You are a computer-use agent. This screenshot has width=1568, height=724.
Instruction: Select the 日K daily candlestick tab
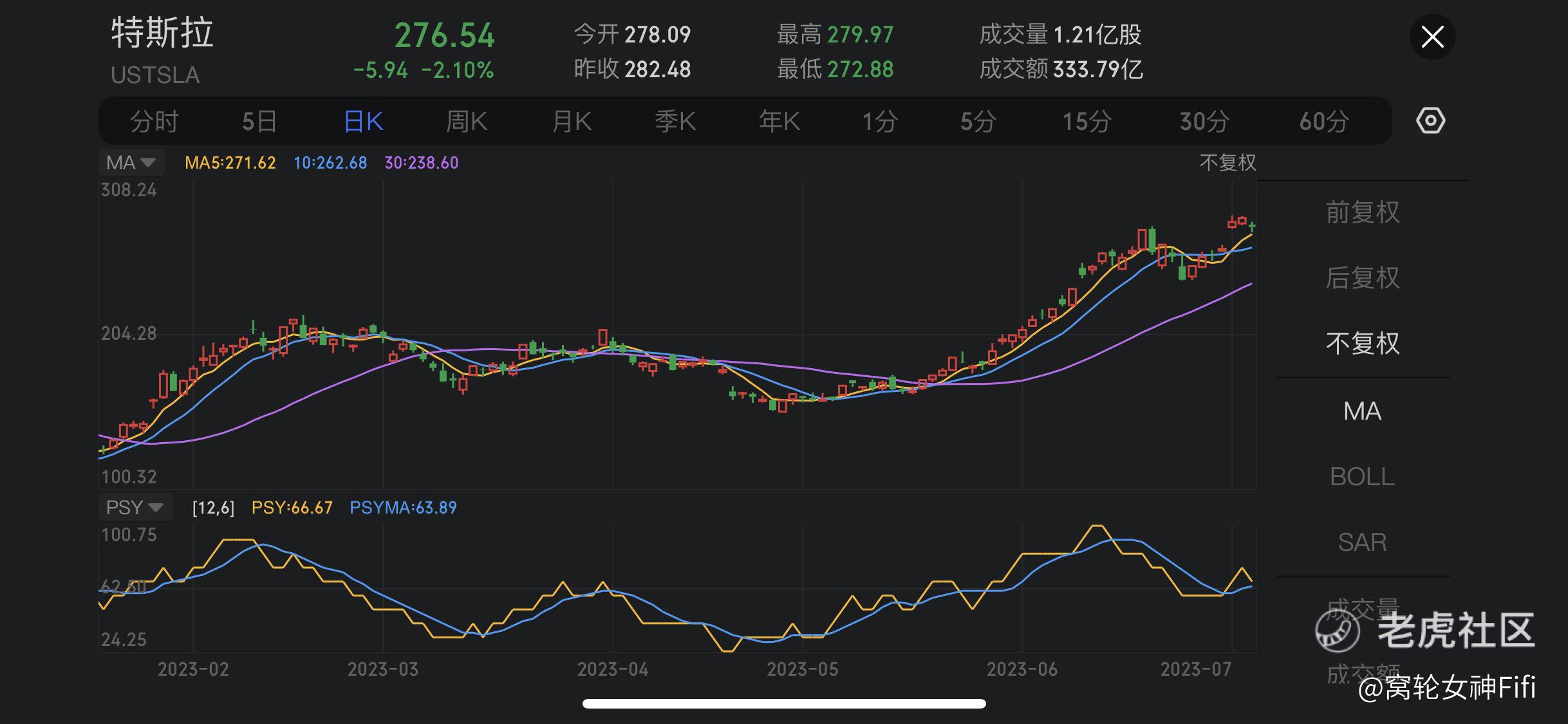pyautogui.click(x=364, y=121)
